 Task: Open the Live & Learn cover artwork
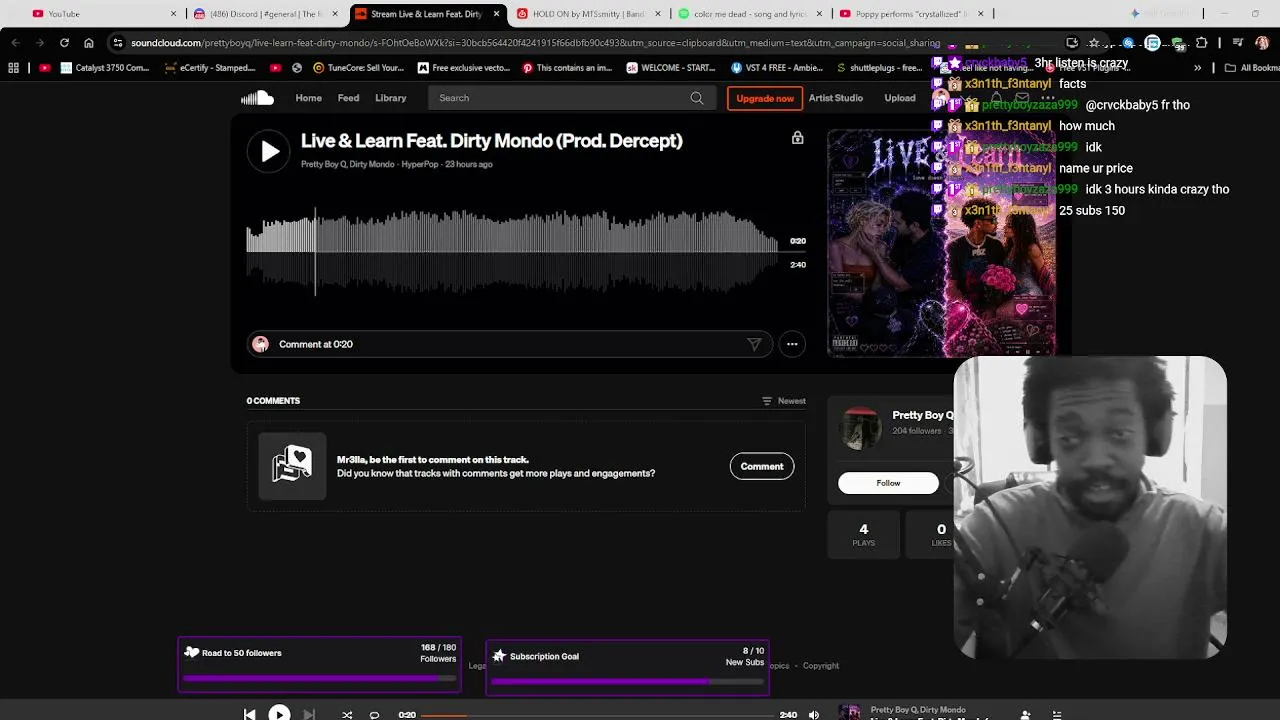pos(941,243)
